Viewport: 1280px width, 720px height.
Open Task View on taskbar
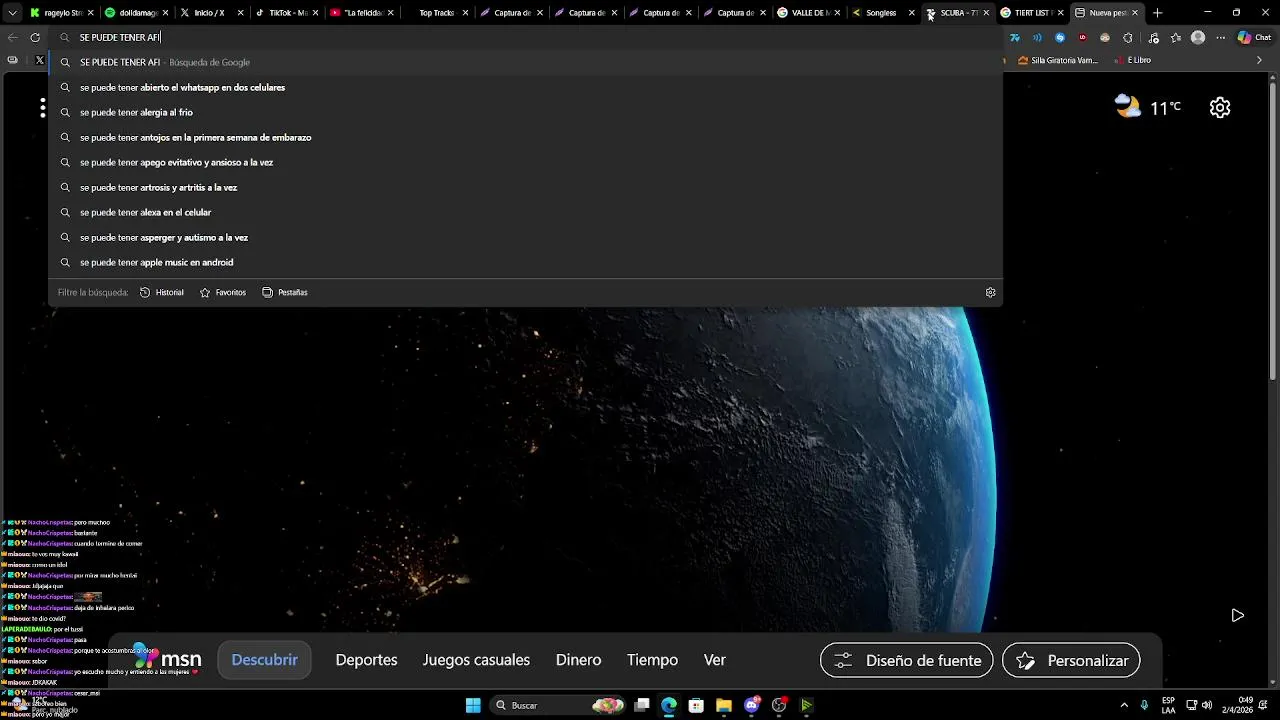click(x=642, y=705)
